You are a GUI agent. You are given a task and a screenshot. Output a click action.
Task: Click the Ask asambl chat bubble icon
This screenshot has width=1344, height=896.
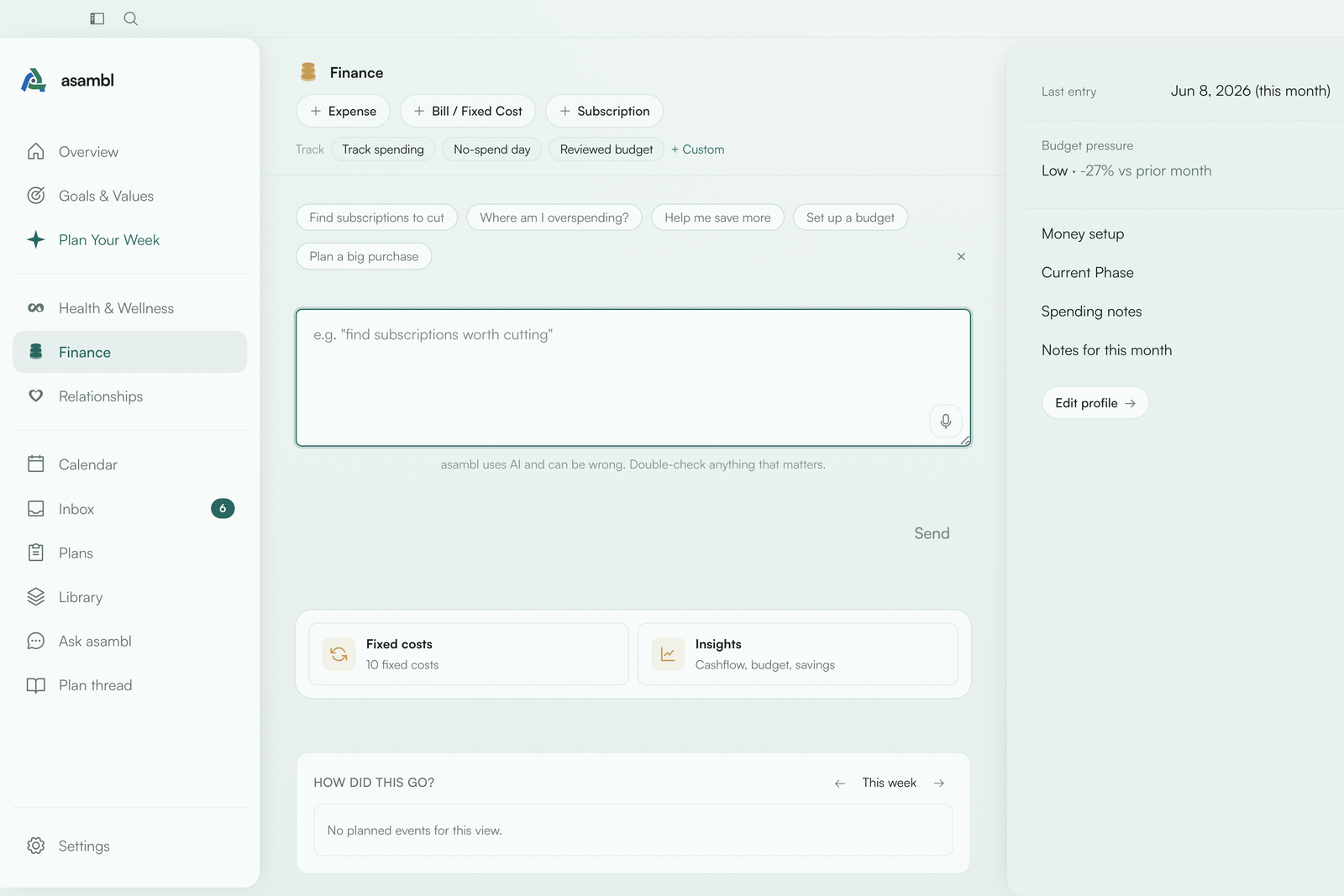[36, 642]
